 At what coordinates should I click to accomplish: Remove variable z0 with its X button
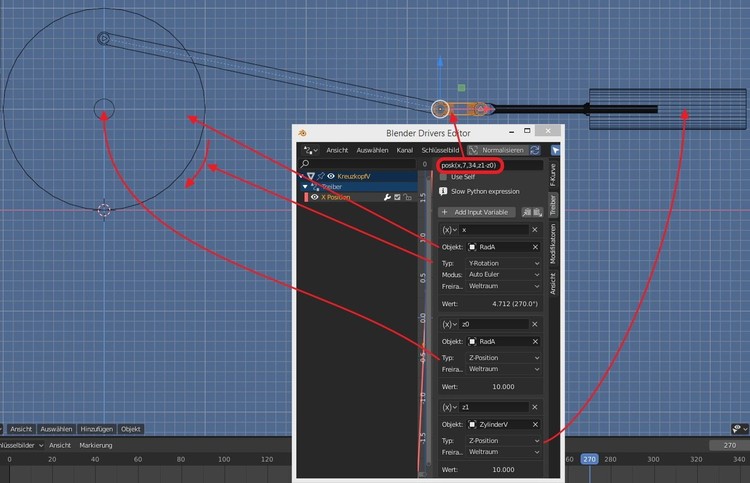[535, 324]
